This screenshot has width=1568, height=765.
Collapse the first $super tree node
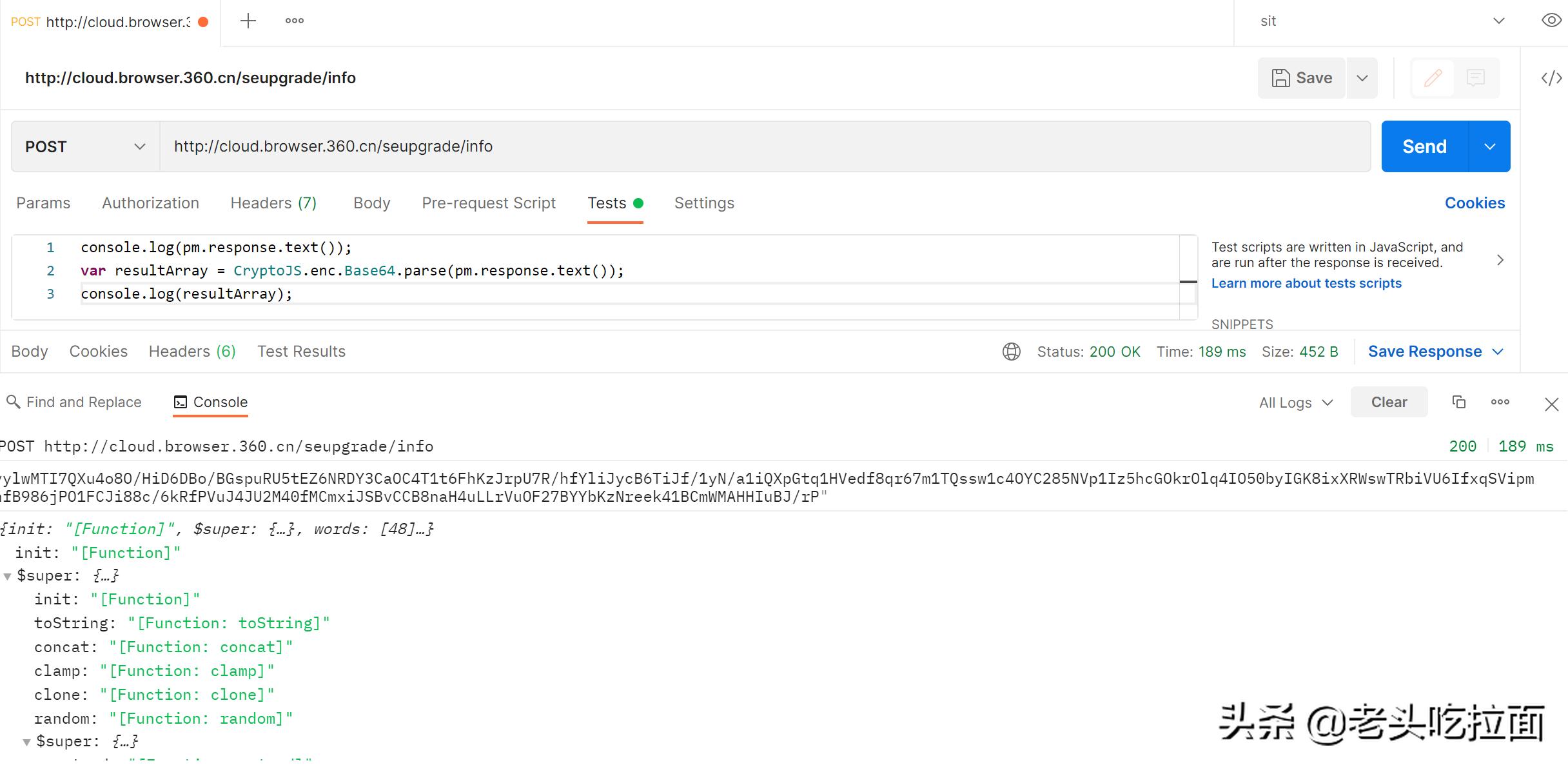8,576
